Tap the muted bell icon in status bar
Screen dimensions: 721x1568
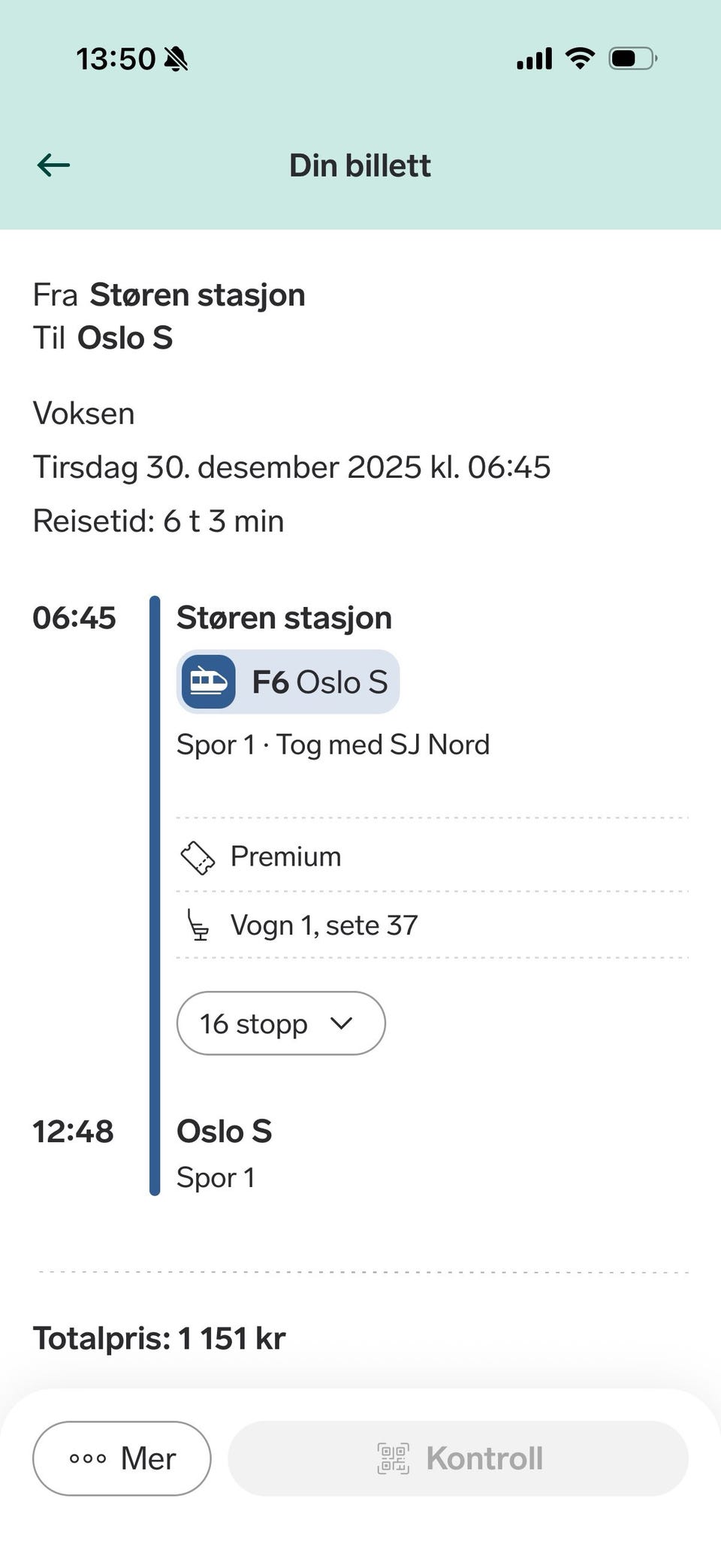click(x=176, y=59)
